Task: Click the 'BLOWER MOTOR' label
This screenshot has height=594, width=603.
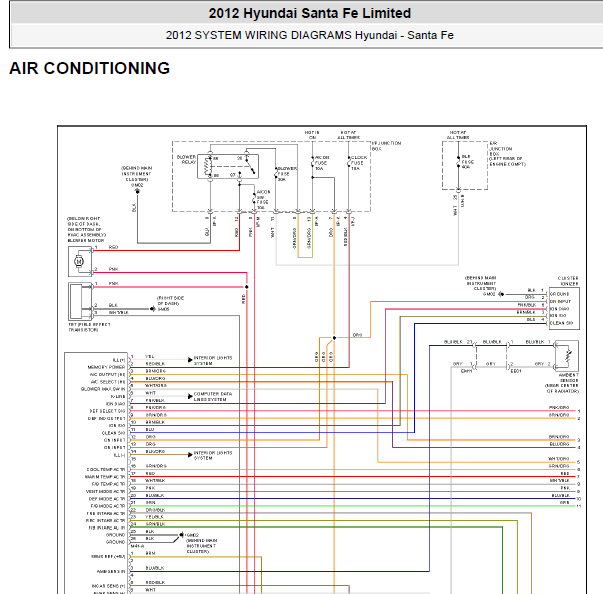Action: pyautogui.click(x=86, y=240)
